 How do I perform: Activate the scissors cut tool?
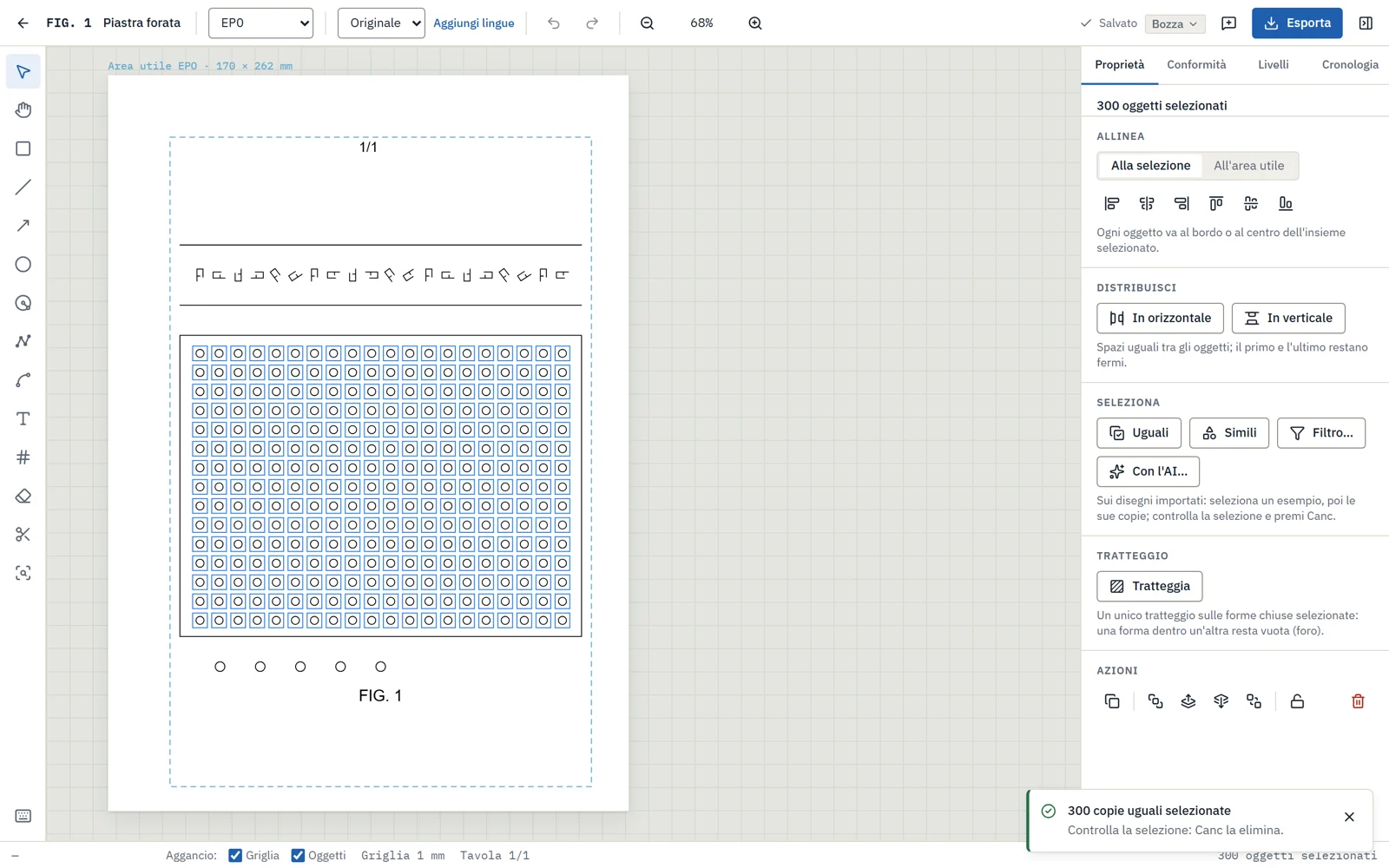pos(23,535)
